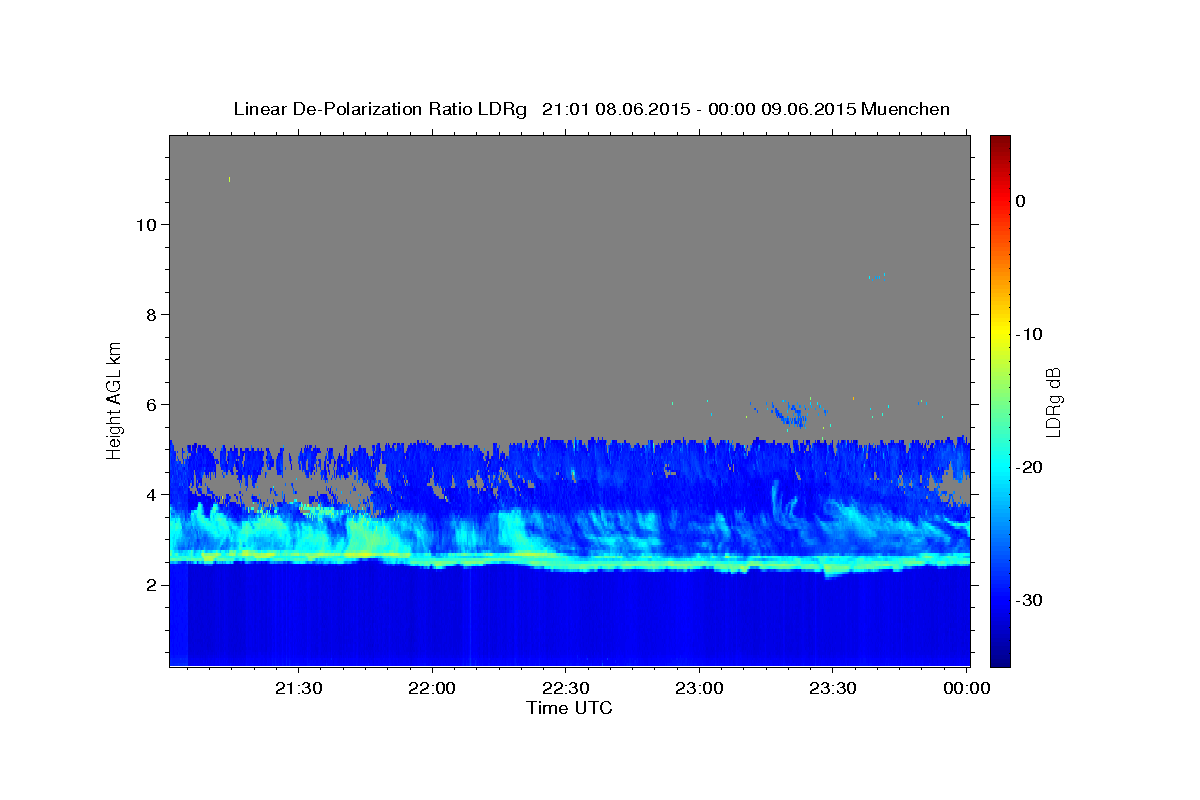1200x800 pixels.
Task: Pick the dark blue -30 dB colorbar region
Action: (1000, 600)
